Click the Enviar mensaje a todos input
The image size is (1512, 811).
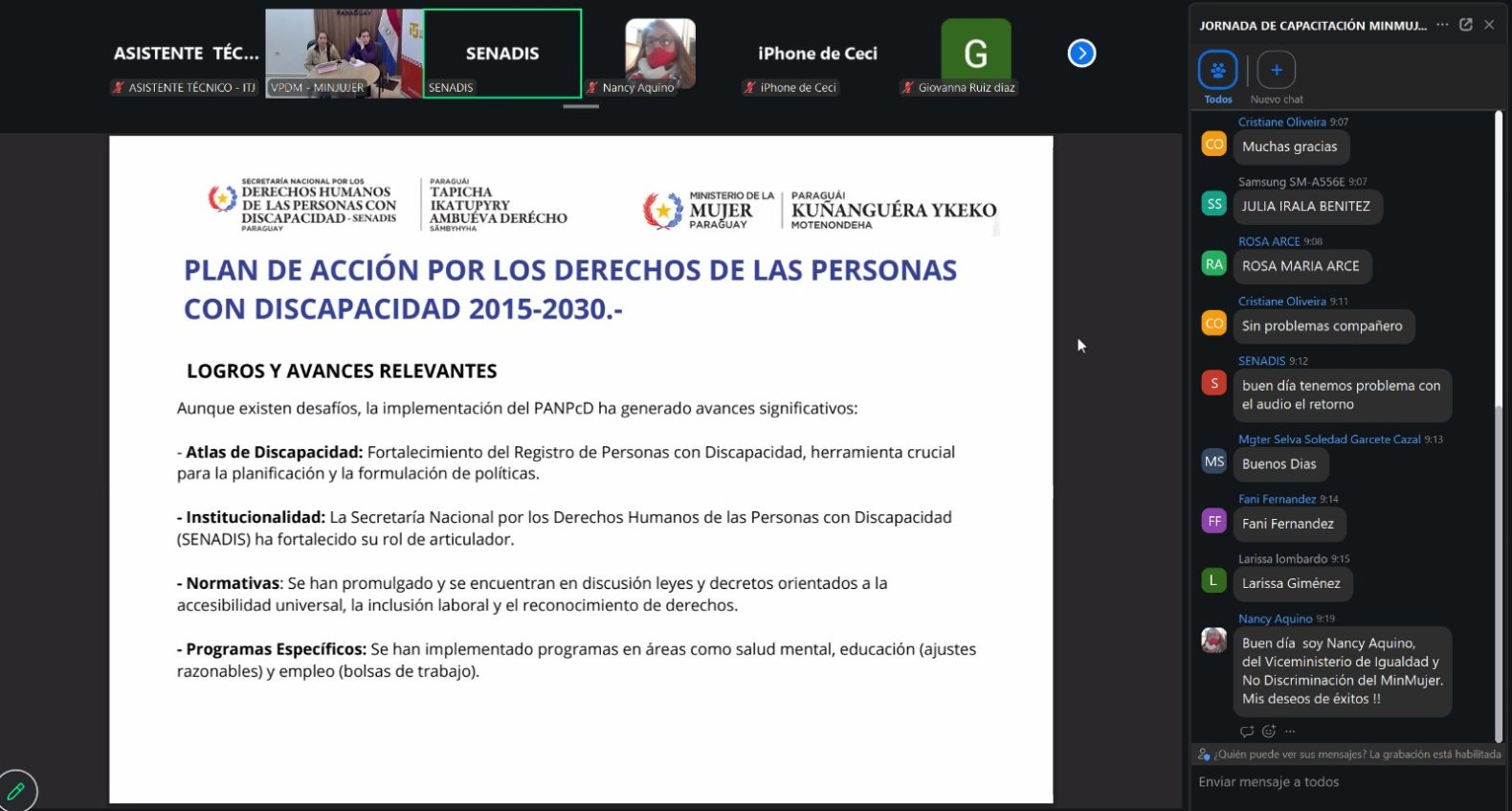click(x=1347, y=782)
